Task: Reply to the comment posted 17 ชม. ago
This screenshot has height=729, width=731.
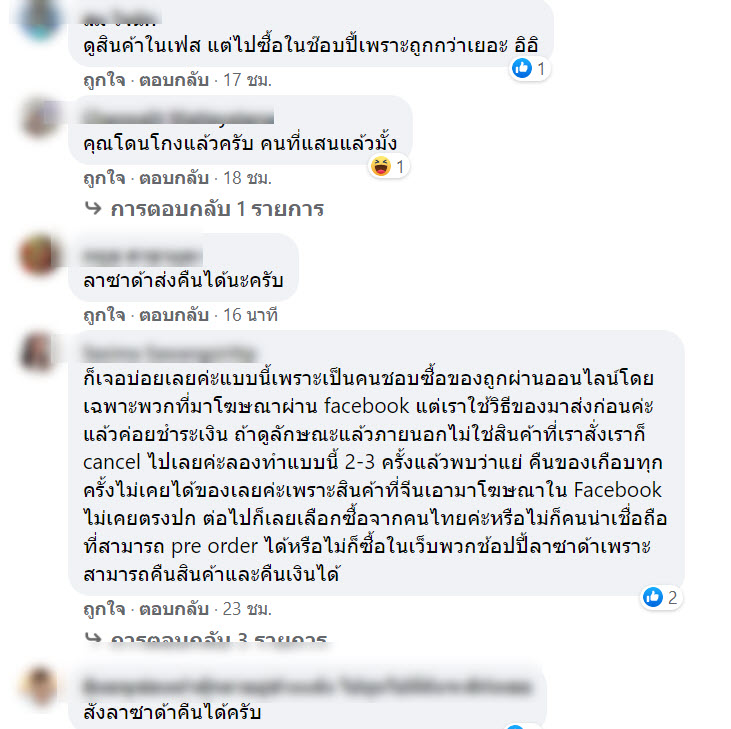Action: 174,80
